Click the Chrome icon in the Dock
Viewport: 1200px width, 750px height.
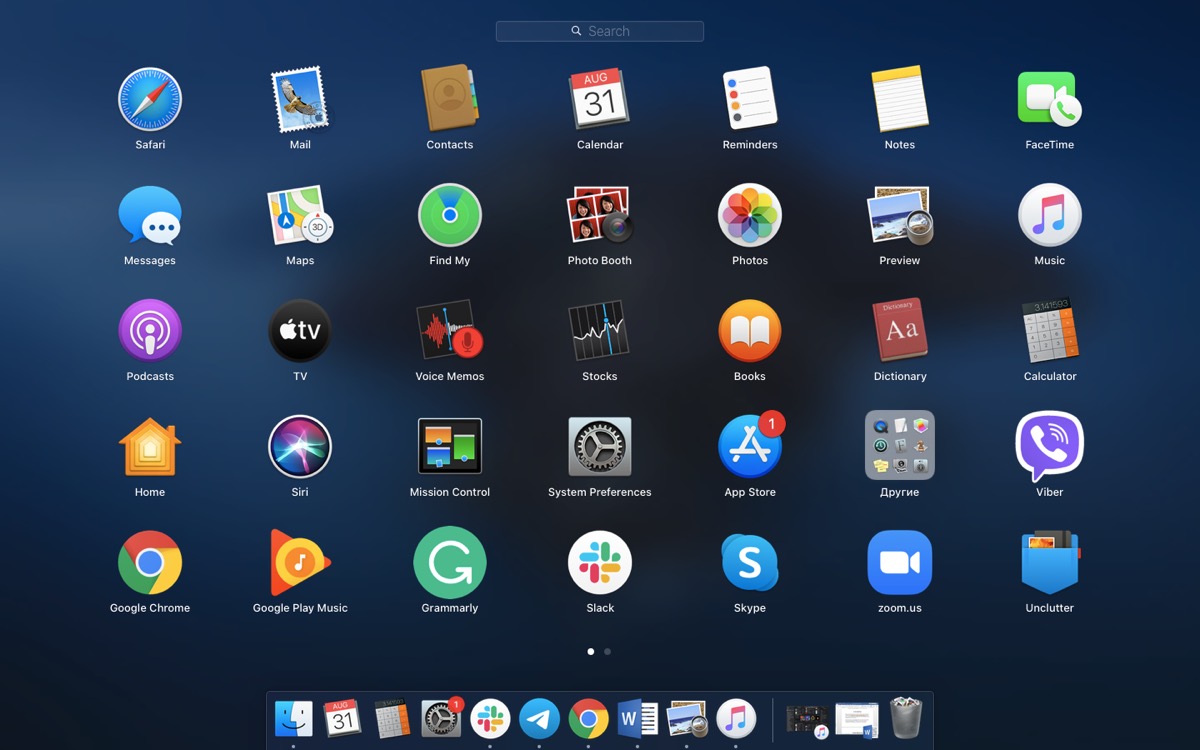pyautogui.click(x=589, y=718)
